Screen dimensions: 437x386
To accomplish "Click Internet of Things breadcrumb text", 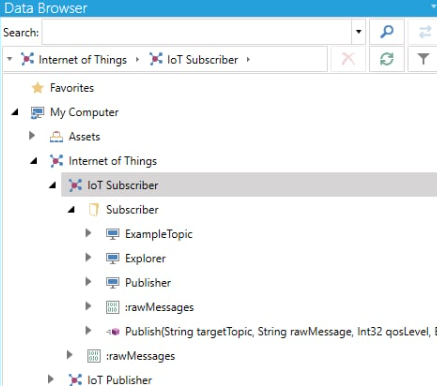I will pyautogui.click(x=83, y=60).
